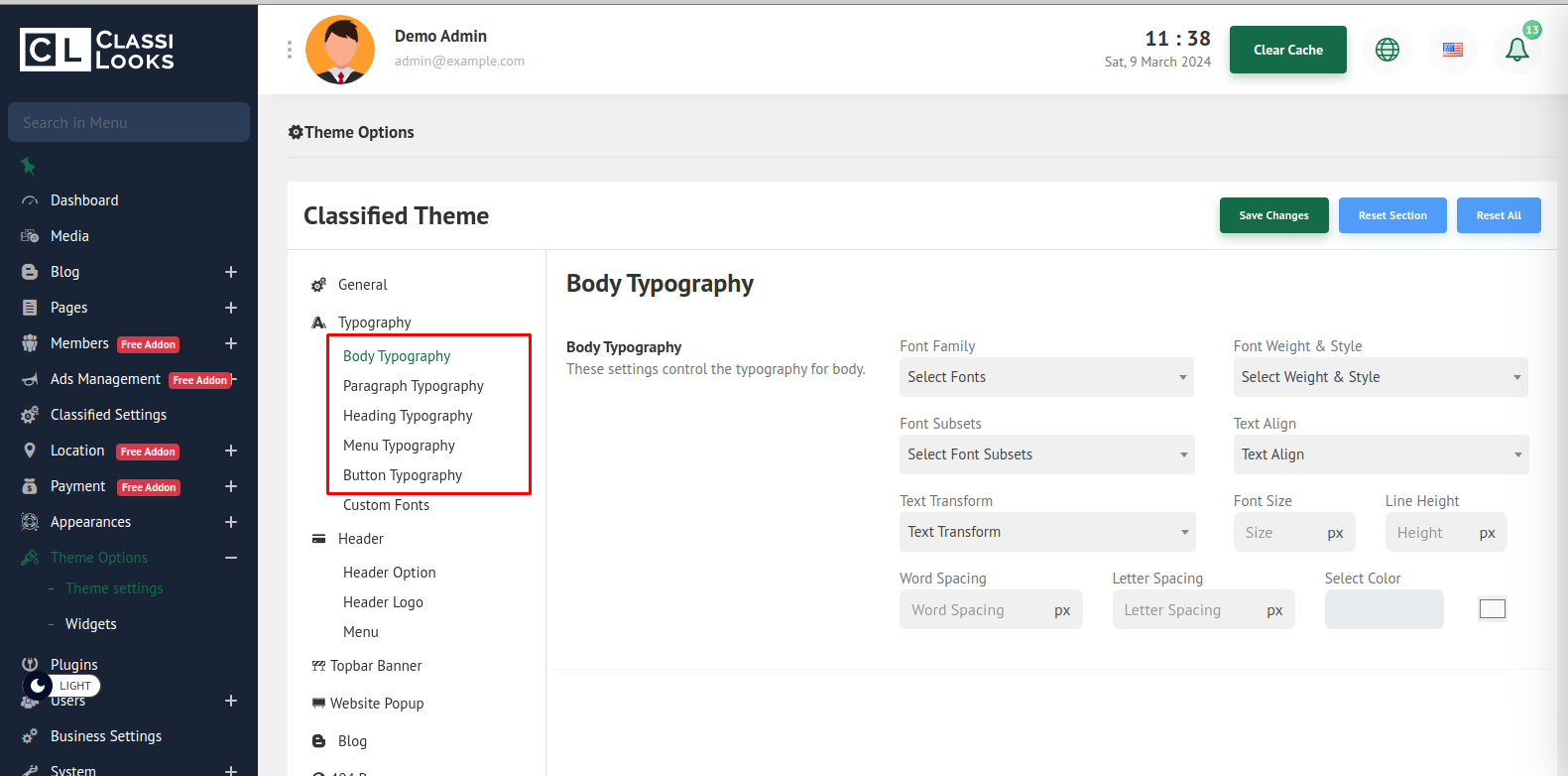Open the US flag language selector
The image size is (1568, 776).
point(1452,50)
